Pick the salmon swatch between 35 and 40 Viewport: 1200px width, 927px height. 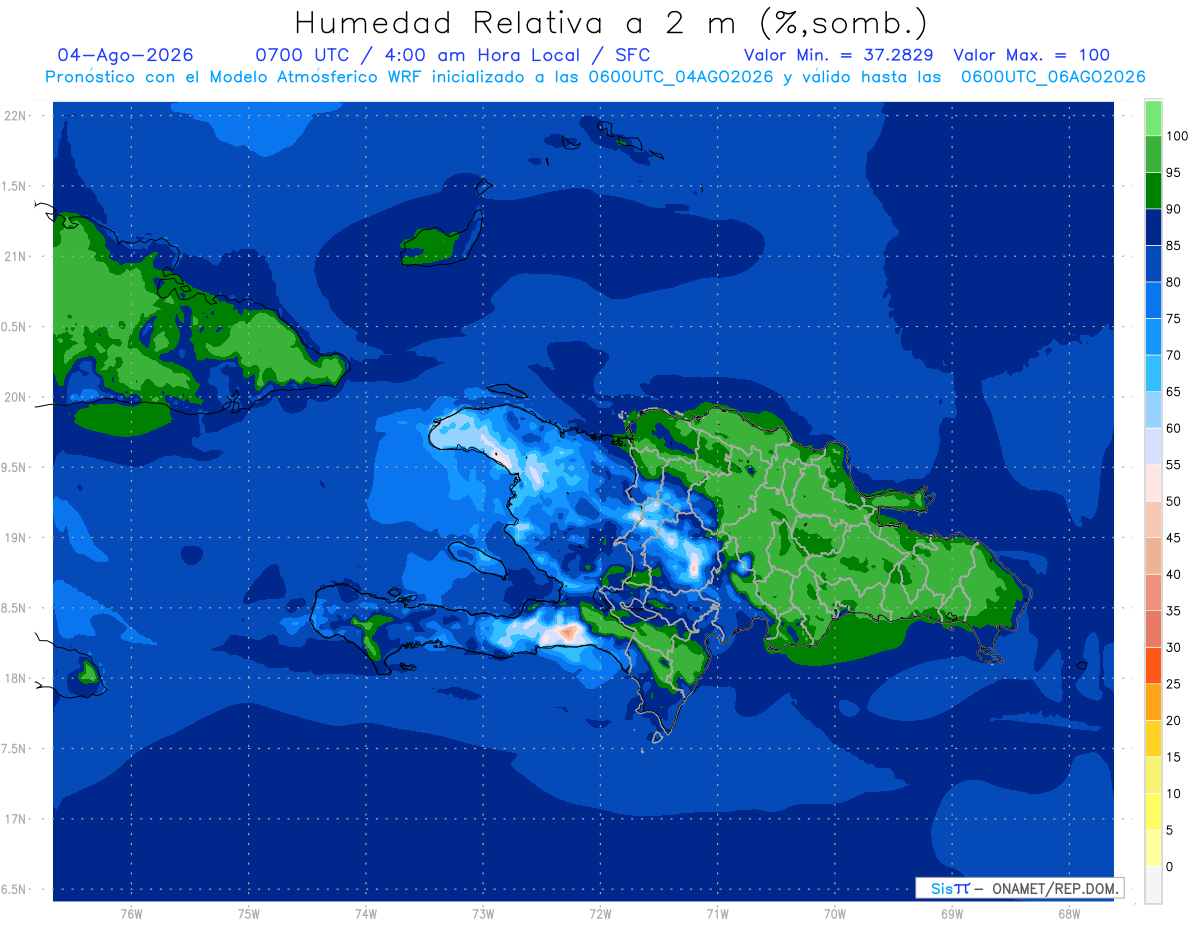pos(1153,593)
